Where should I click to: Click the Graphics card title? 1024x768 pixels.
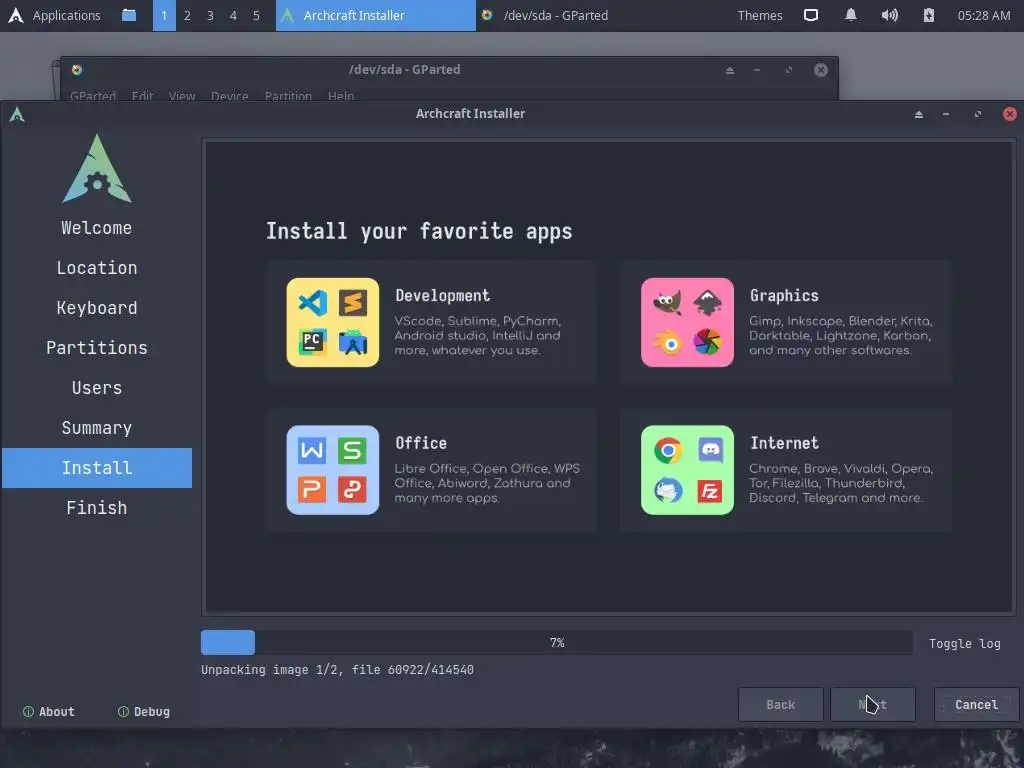(x=784, y=296)
